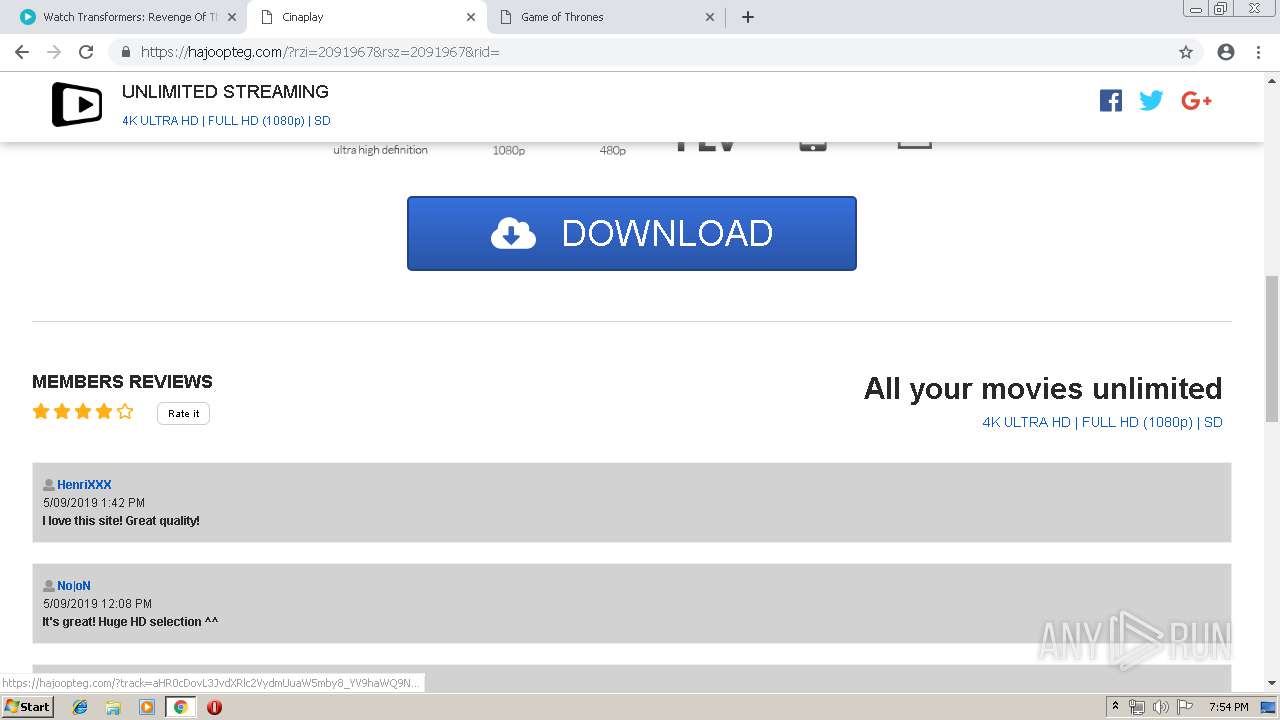Select the fourth rating star
This screenshot has width=1280, height=720.
click(x=104, y=411)
